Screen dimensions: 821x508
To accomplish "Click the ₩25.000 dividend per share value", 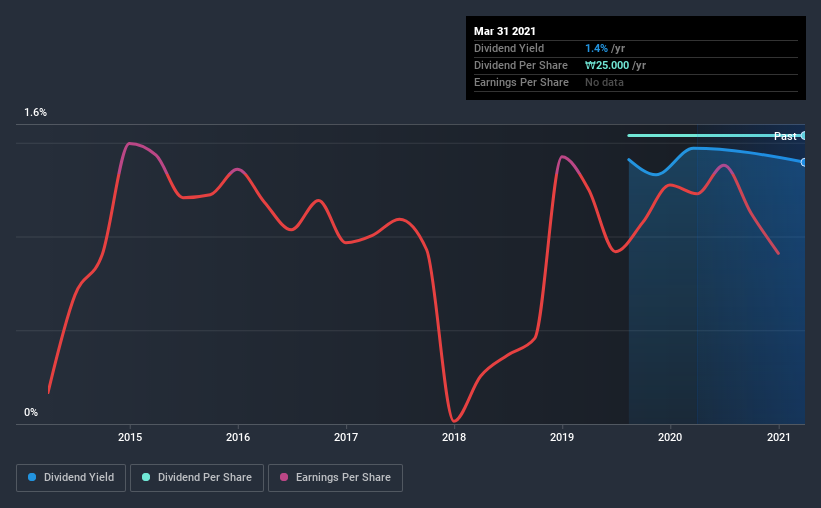I will click(x=607, y=65).
